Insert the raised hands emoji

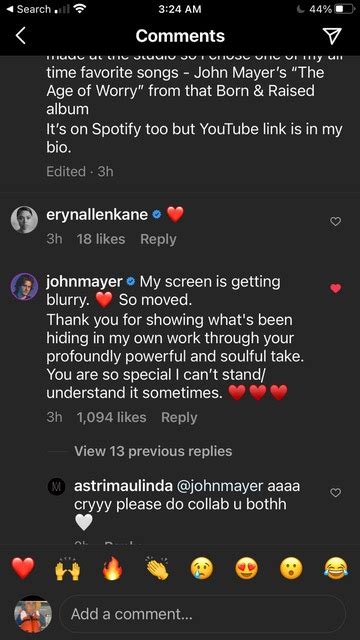tap(67, 568)
